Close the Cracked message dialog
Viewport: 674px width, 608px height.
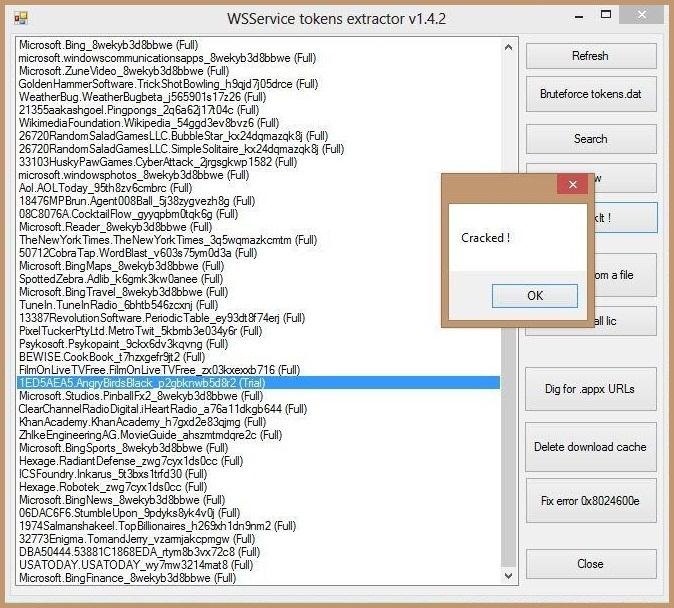[572, 184]
